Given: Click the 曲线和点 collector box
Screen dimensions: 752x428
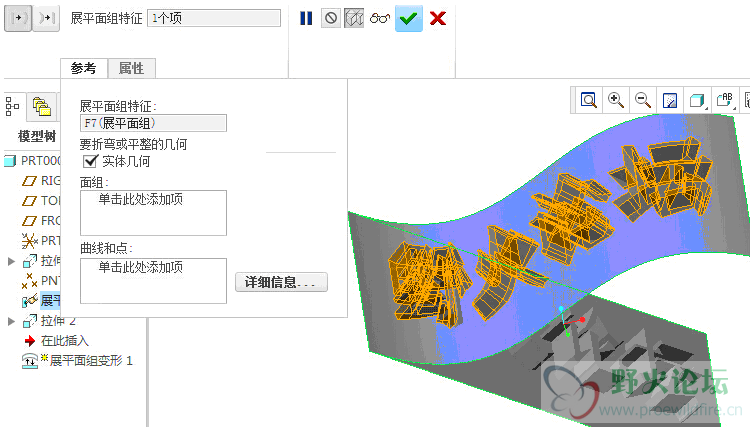Looking at the screenshot, I should click(x=153, y=281).
